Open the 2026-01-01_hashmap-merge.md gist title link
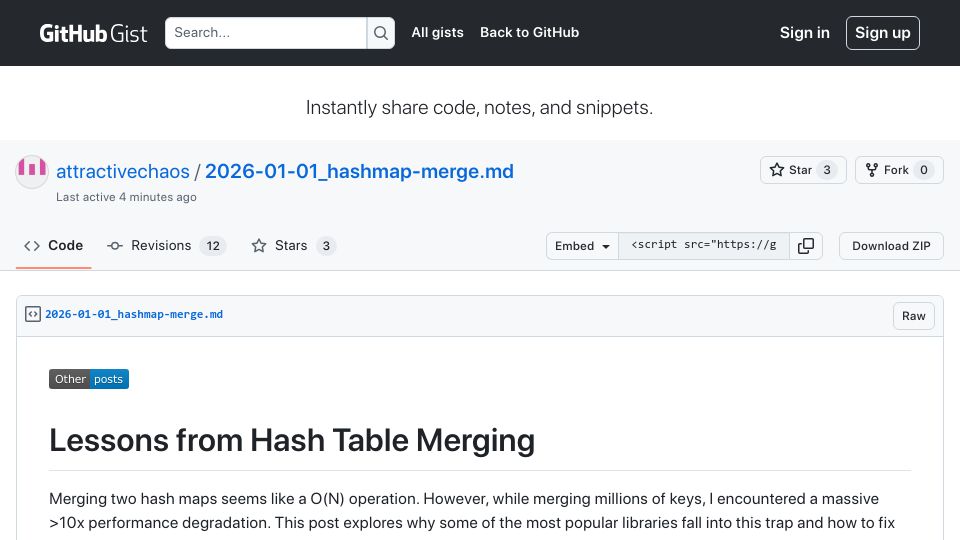 coord(359,171)
